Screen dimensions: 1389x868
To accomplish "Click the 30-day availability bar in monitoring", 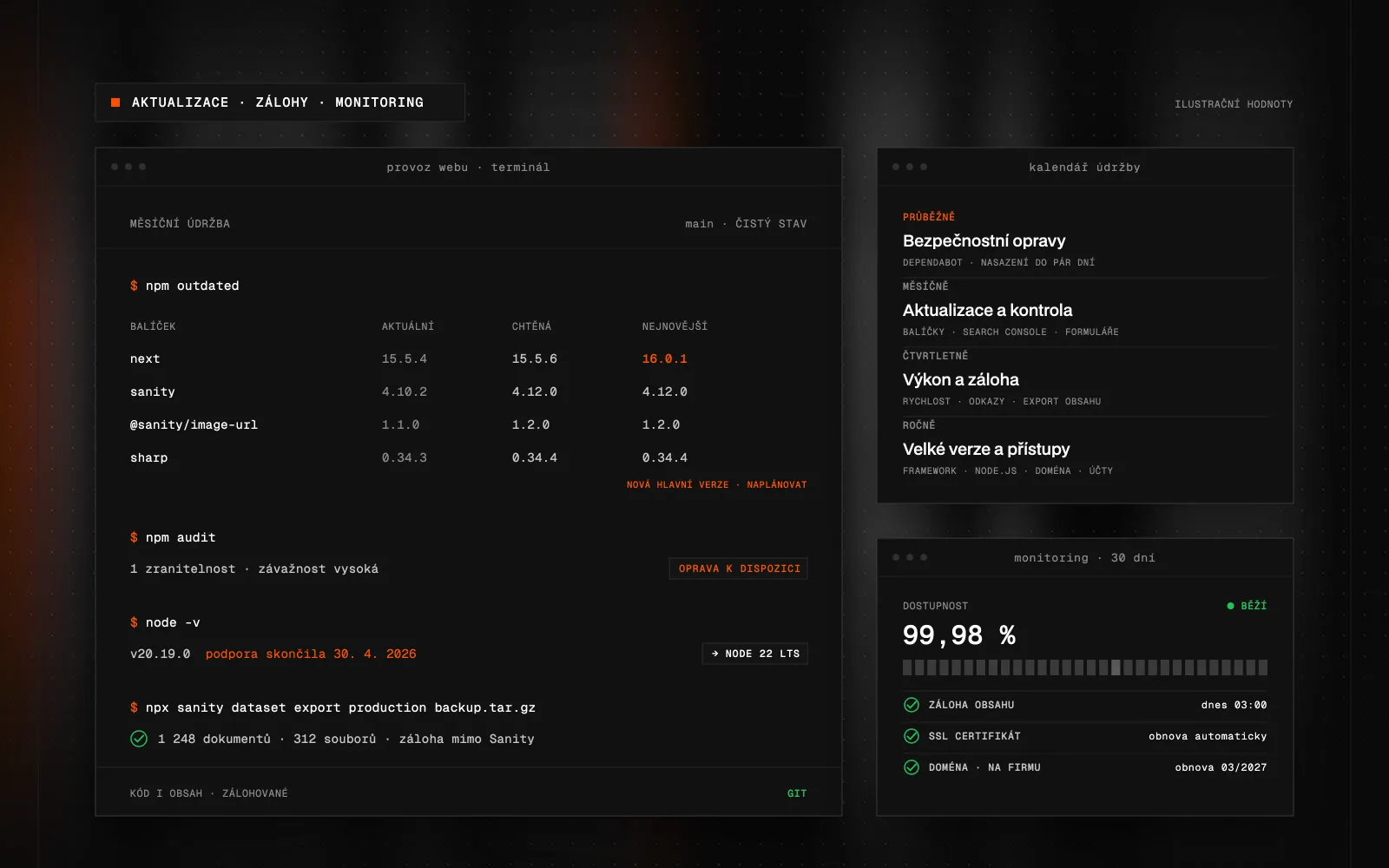I will pyautogui.click(x=1085, y=667).
